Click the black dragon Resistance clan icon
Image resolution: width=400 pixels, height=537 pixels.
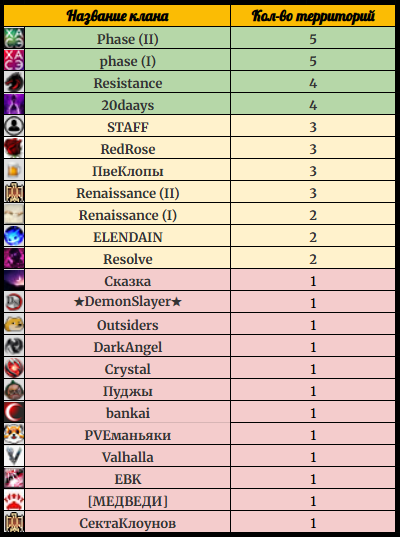tap(14, 82)
